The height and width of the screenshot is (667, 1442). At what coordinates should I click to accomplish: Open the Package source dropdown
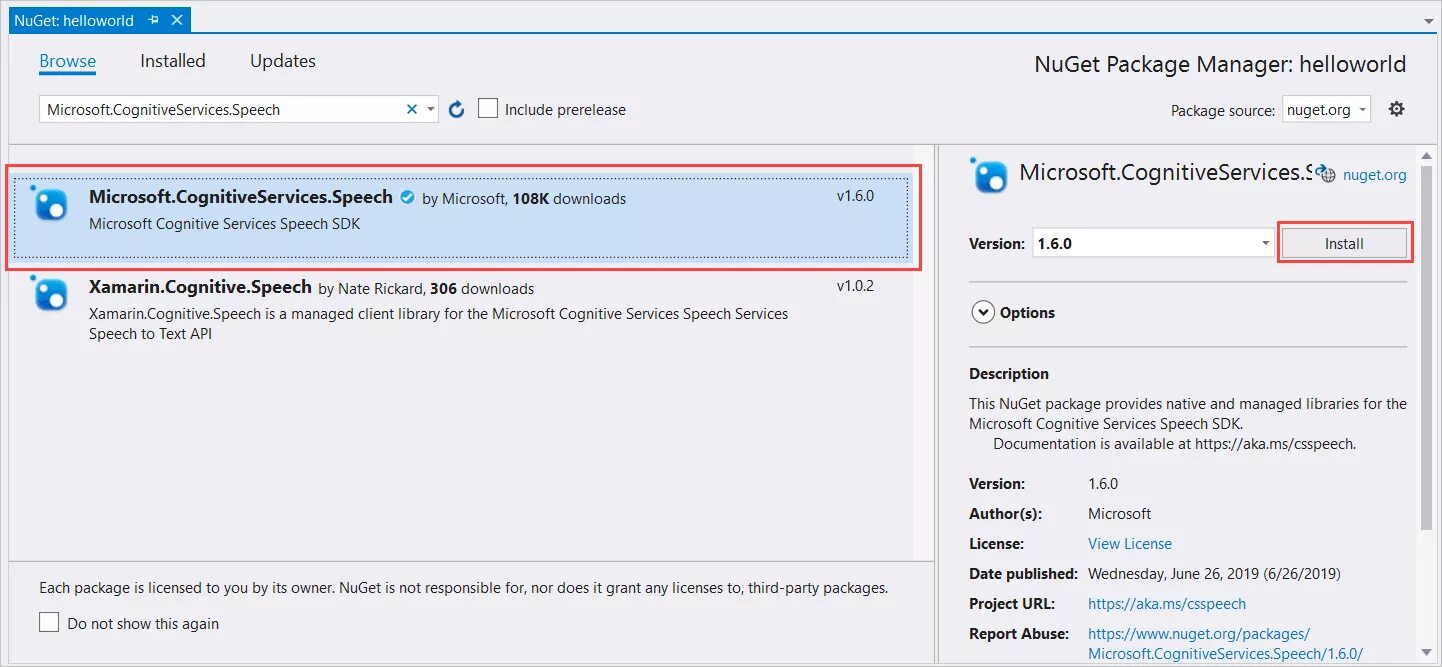click(x=1326, y=110)
